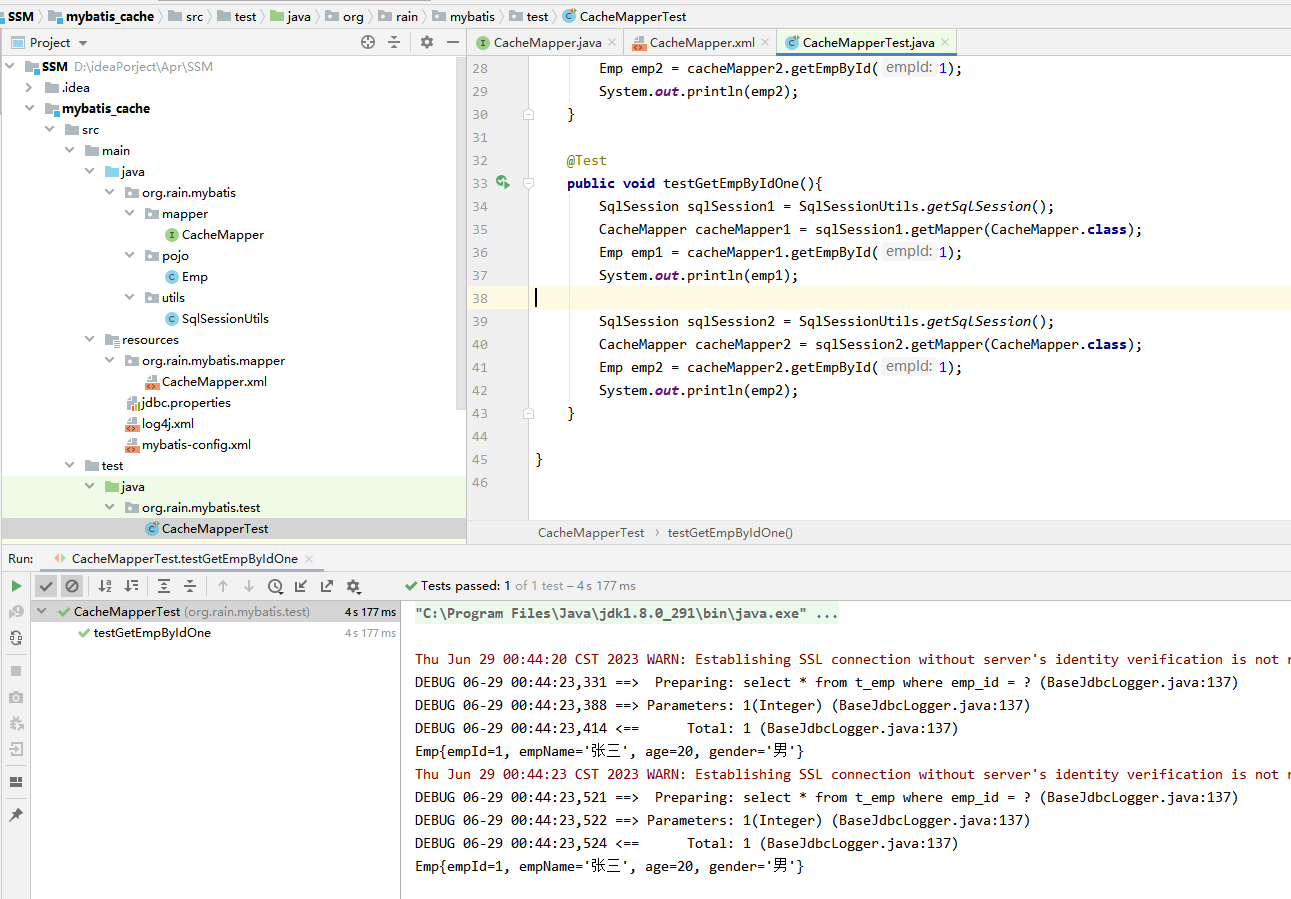Click the Toggle auto-test icon
The height and width of the screenshot is (899, 1291).
tap(16, 638)
